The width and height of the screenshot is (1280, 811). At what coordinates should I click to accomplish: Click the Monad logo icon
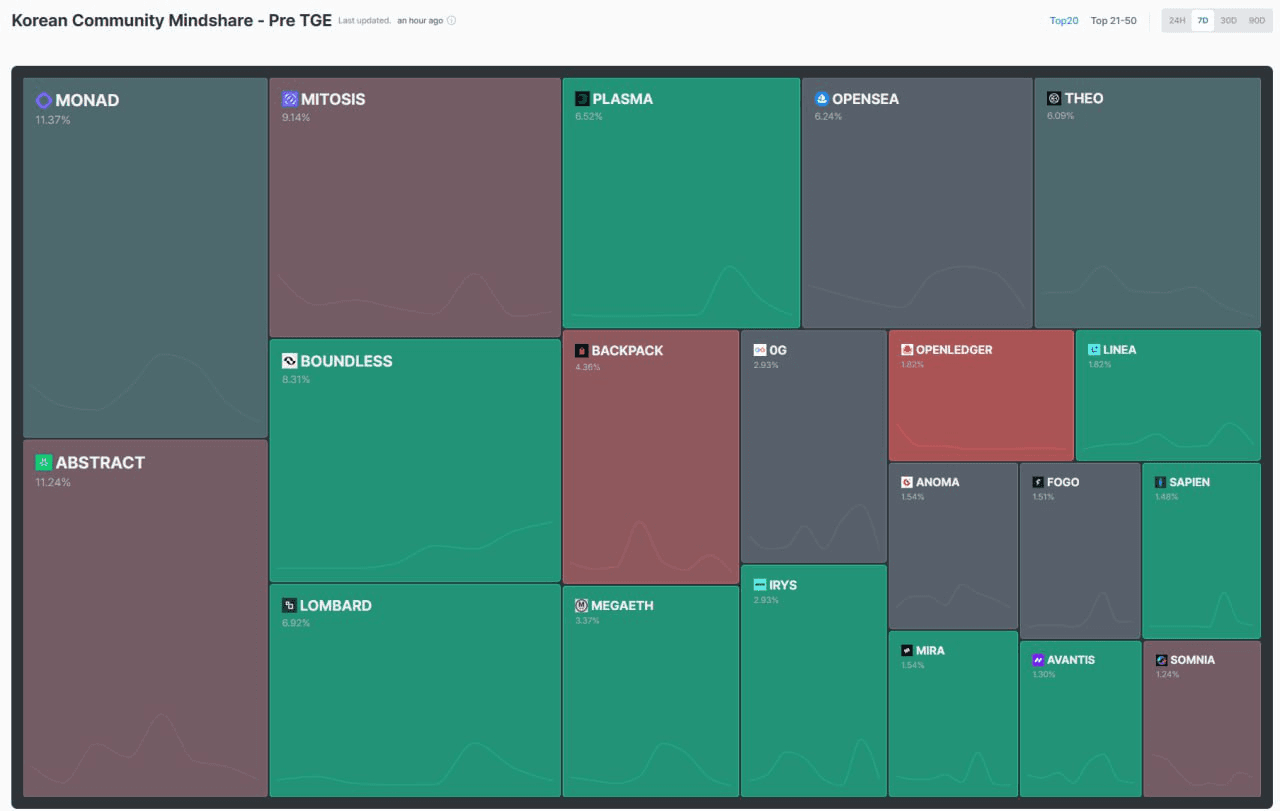pyautogui.click(x=43, y=100)
